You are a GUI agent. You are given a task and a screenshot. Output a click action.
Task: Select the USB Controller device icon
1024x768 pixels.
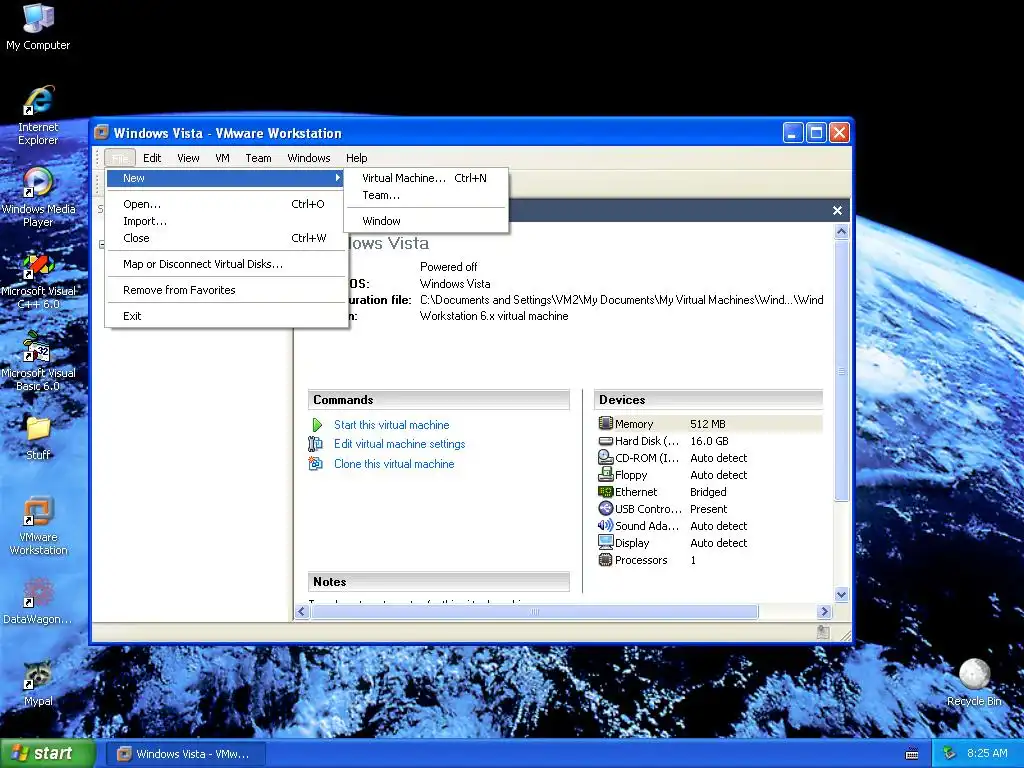tap(605, 508)
